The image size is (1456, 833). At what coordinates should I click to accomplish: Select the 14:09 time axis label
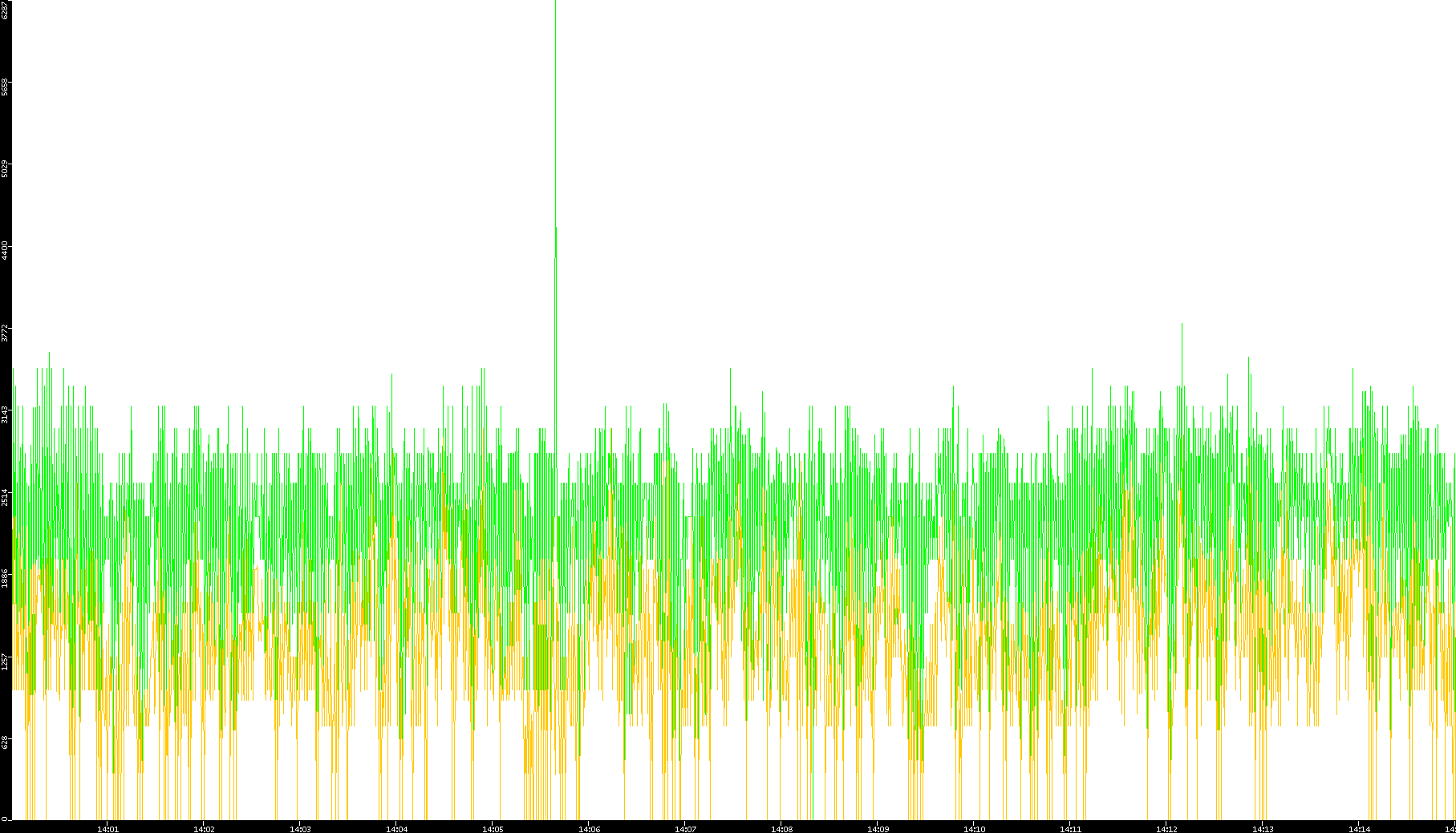878,828
